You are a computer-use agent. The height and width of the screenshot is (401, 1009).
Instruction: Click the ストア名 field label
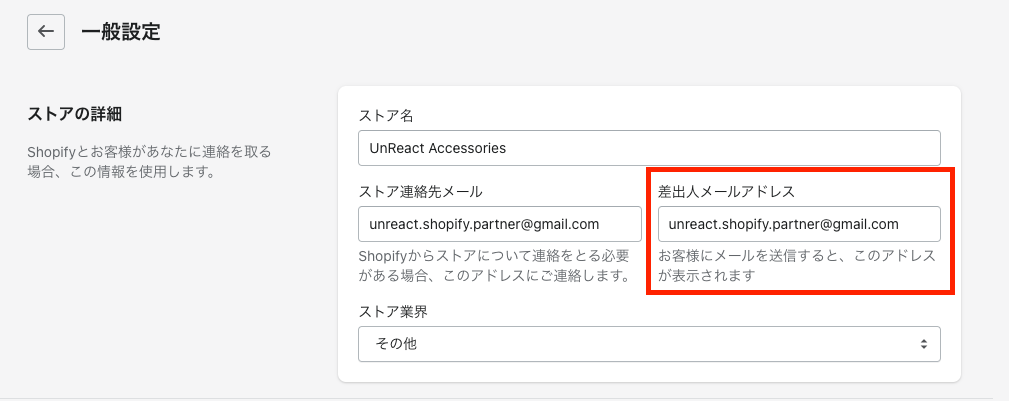pos(386,116)
